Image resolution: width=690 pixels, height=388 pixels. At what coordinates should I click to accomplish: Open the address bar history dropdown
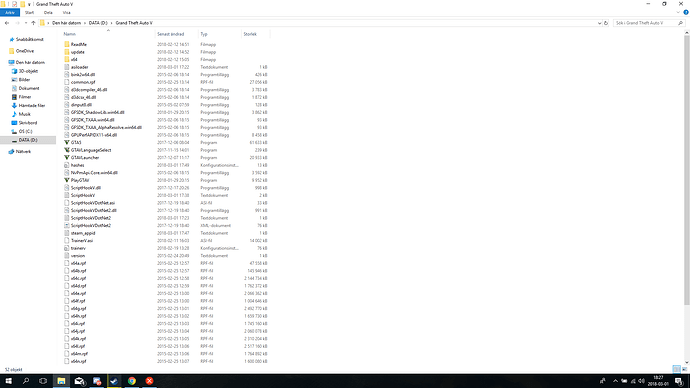coord(599,23)
